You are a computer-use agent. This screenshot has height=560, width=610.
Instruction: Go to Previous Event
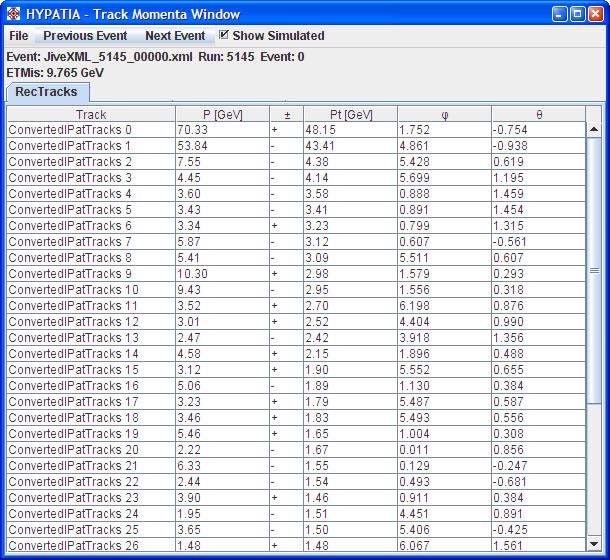85,36
